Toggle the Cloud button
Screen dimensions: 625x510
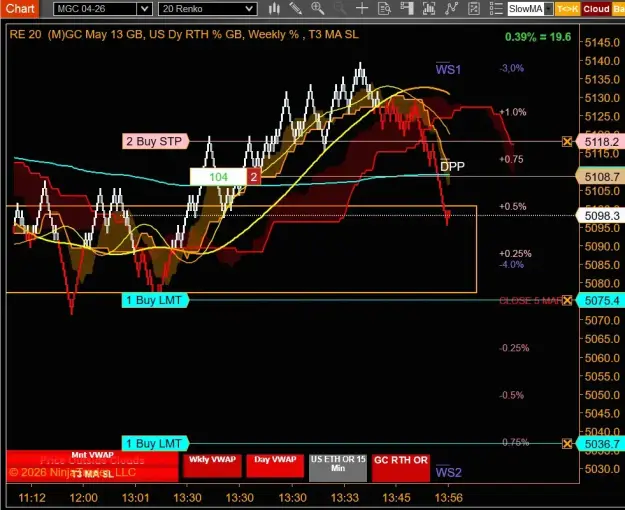tap(596, 9)
